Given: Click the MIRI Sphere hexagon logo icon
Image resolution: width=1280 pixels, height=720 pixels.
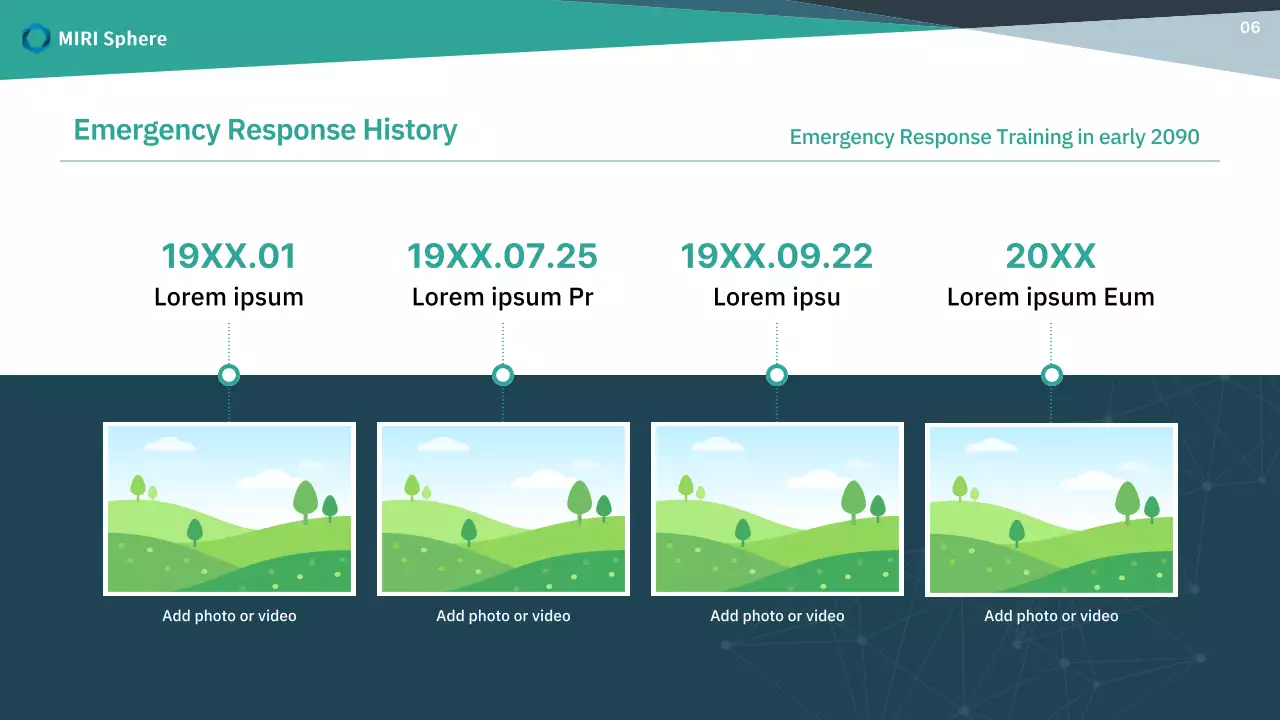Looking at the screenshot, I should (x=36, y=39).
